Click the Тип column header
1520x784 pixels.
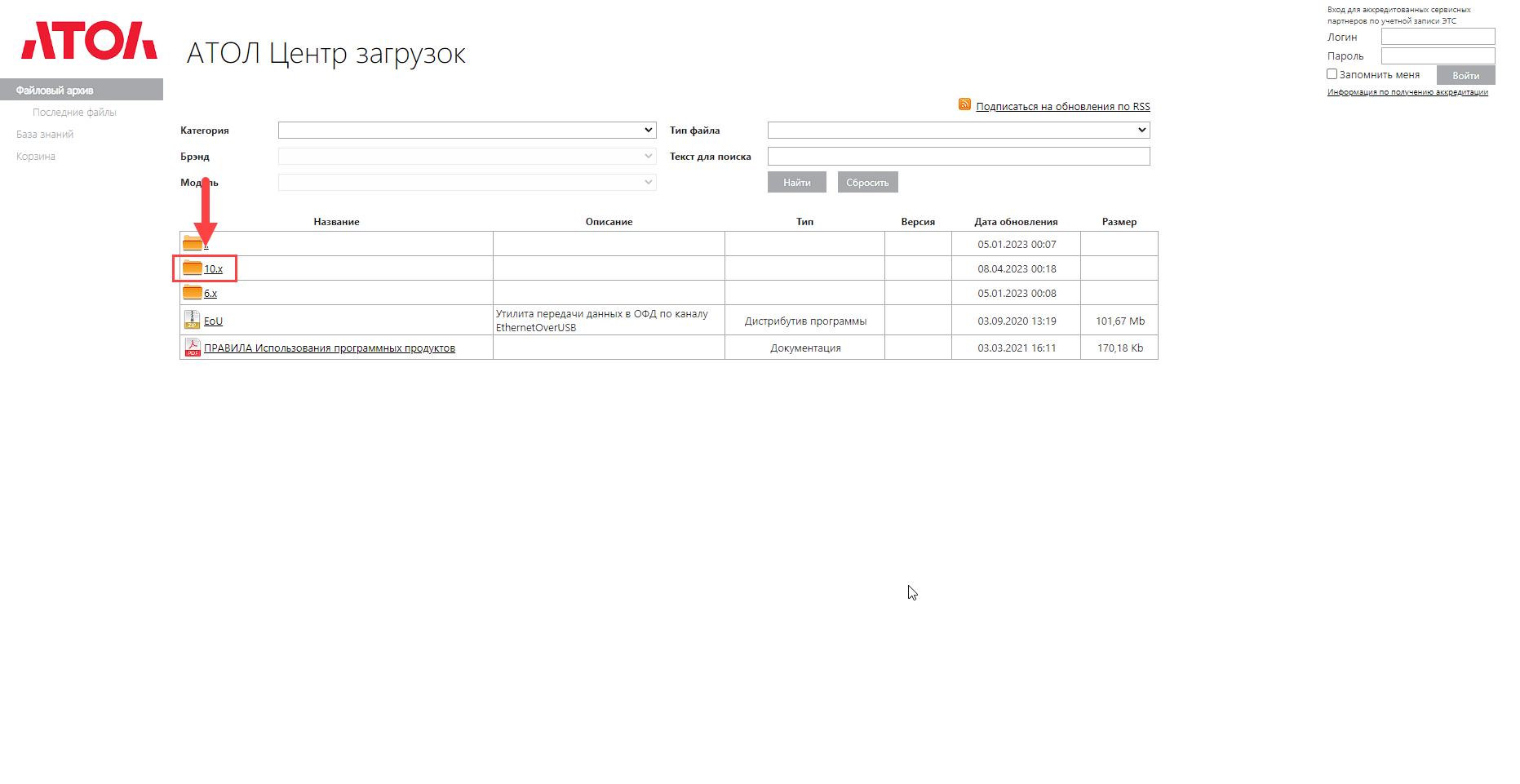pyautogui.click(x=804, y=222)
